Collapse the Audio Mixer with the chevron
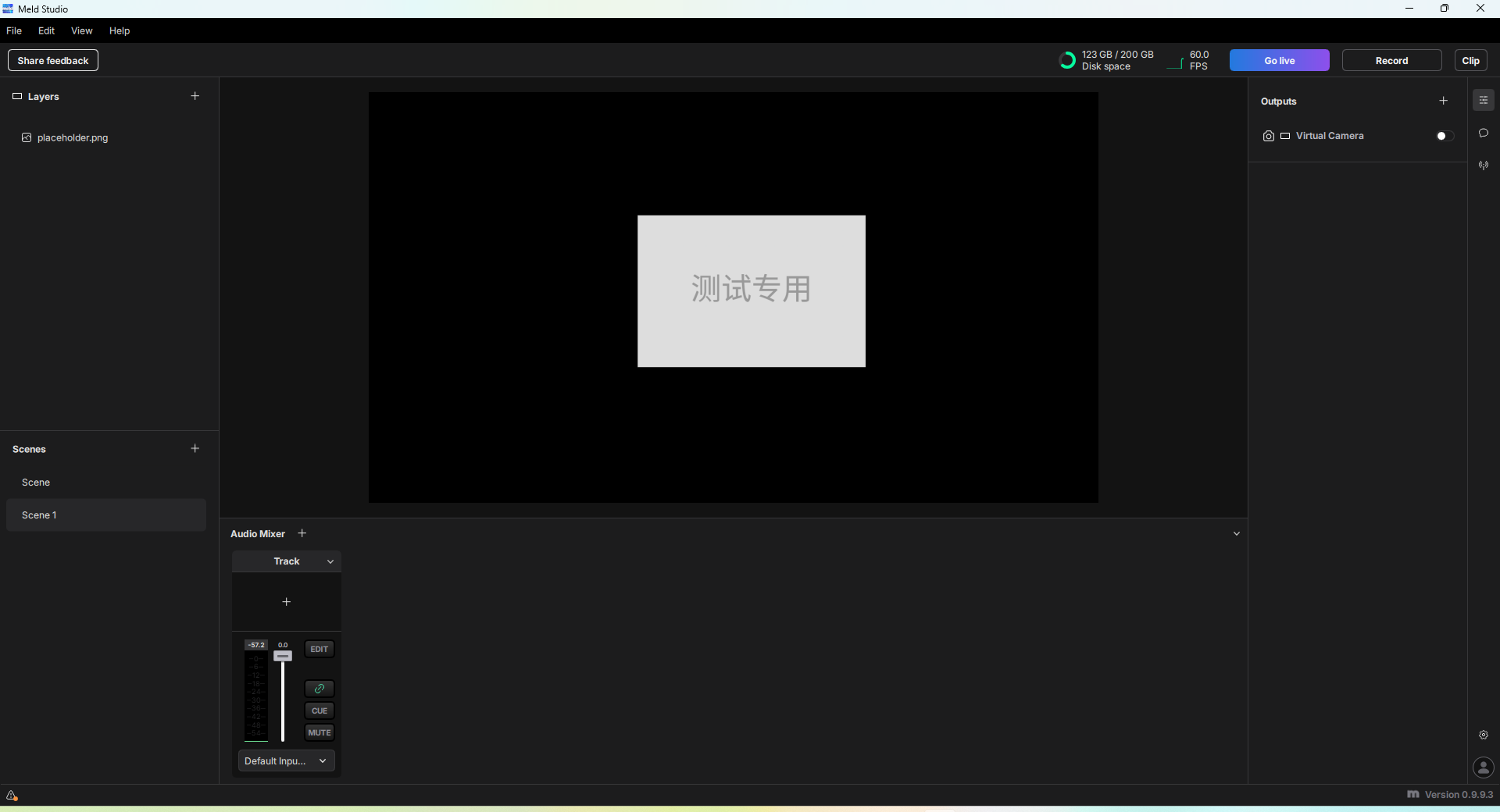 point(1237,533)
